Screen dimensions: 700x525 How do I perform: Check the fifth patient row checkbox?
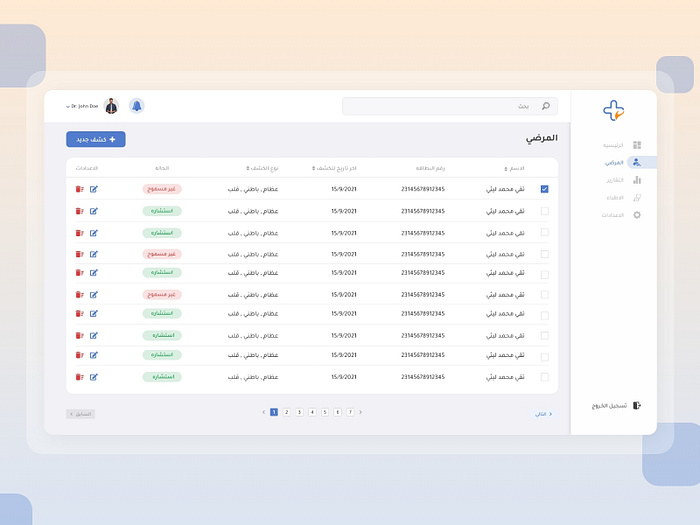[545, 275]
